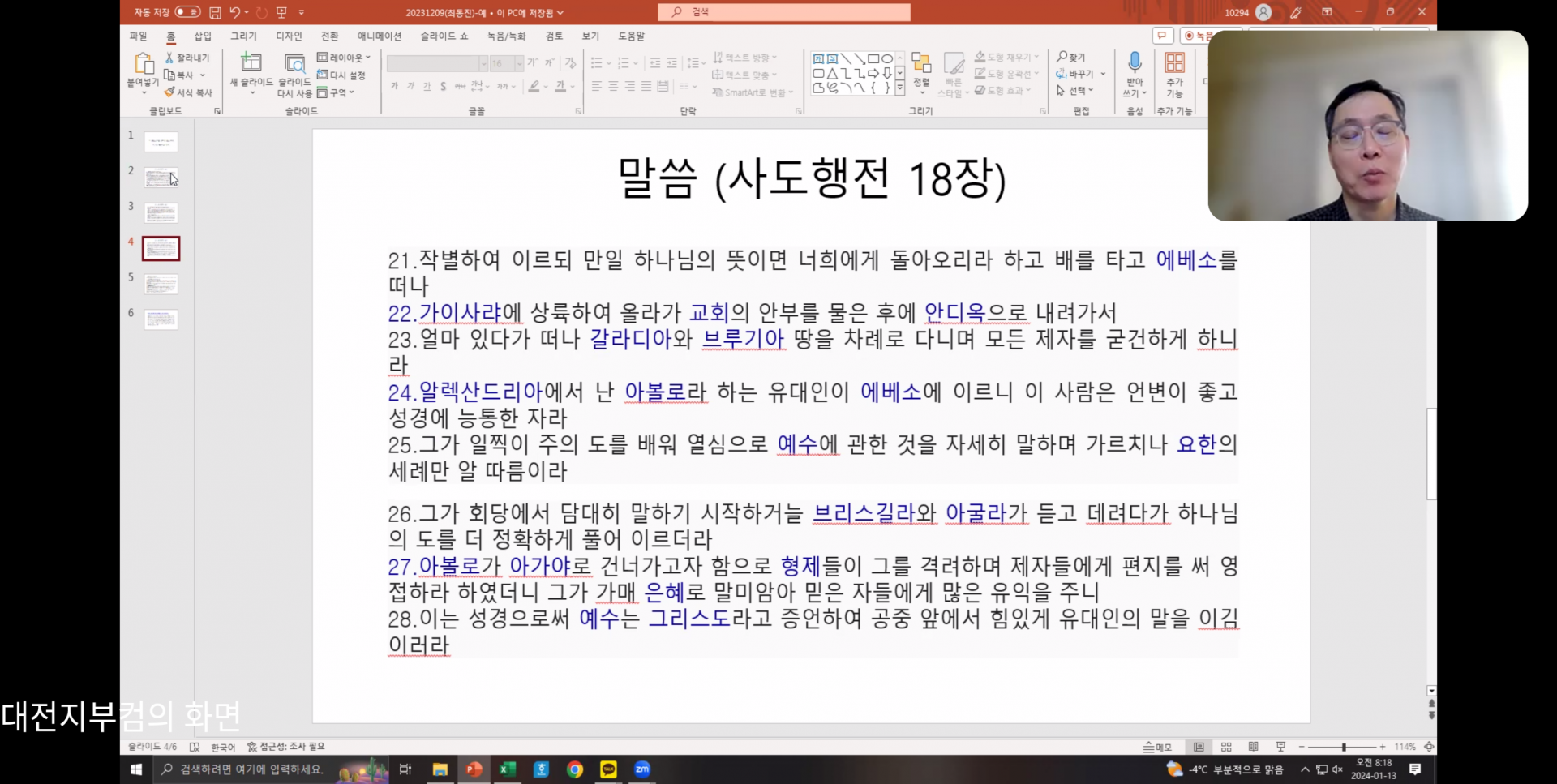1557x784 pixels.
Task: Click the numbered list icon
Action: point(623,63)
